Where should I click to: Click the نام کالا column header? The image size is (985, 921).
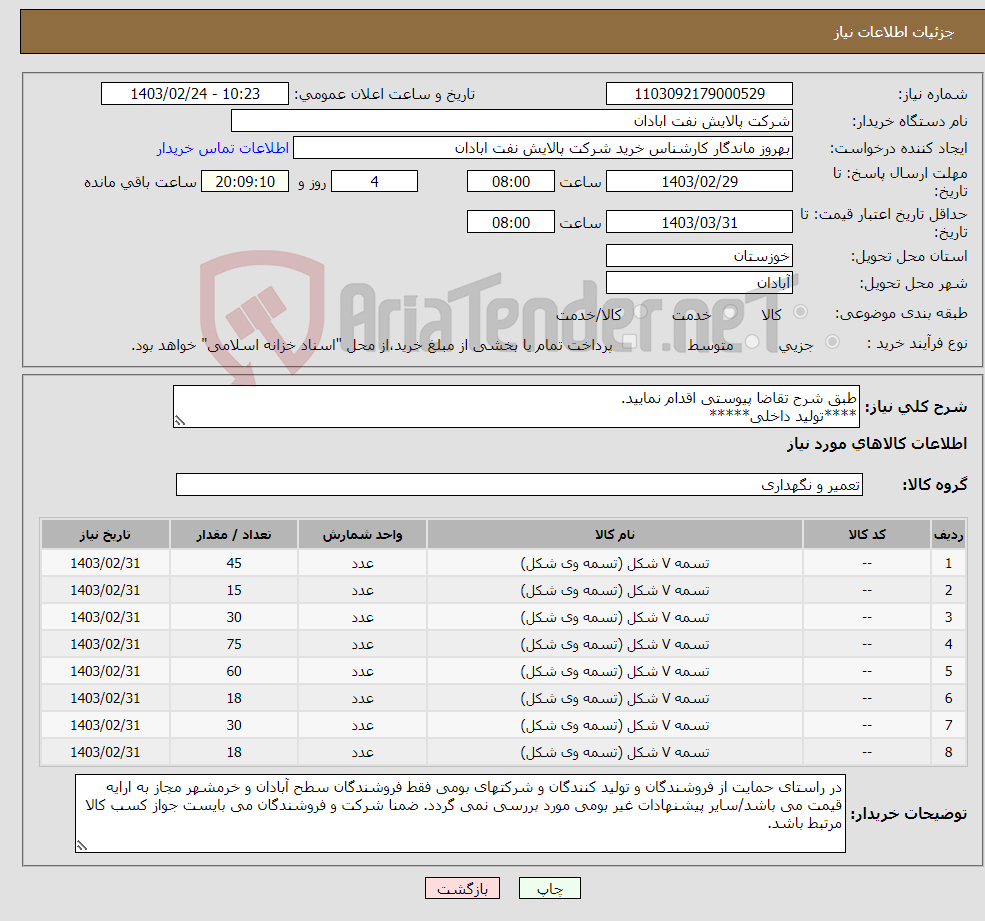(x=614, y=535)
